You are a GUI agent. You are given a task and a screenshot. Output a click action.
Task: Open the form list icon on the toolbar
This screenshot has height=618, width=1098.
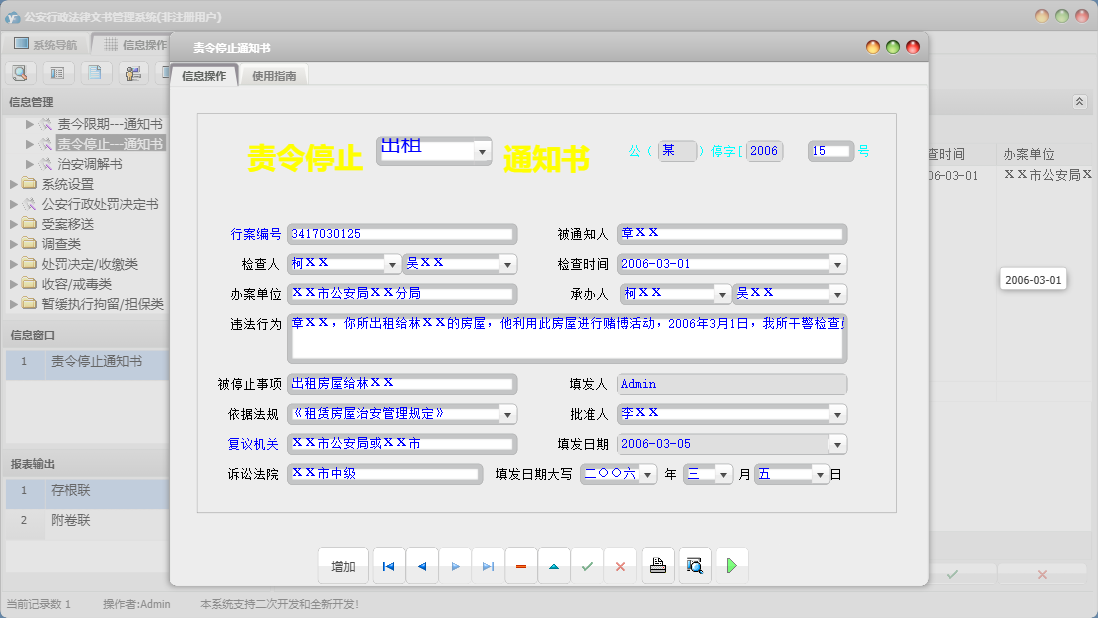pos(57,72)
